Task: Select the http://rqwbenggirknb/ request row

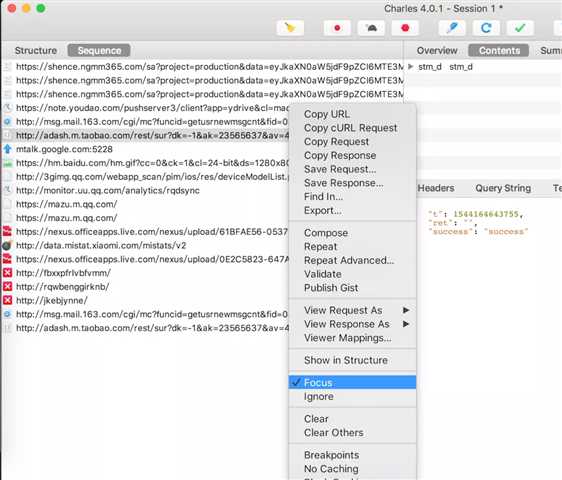Action: [145, 286]
